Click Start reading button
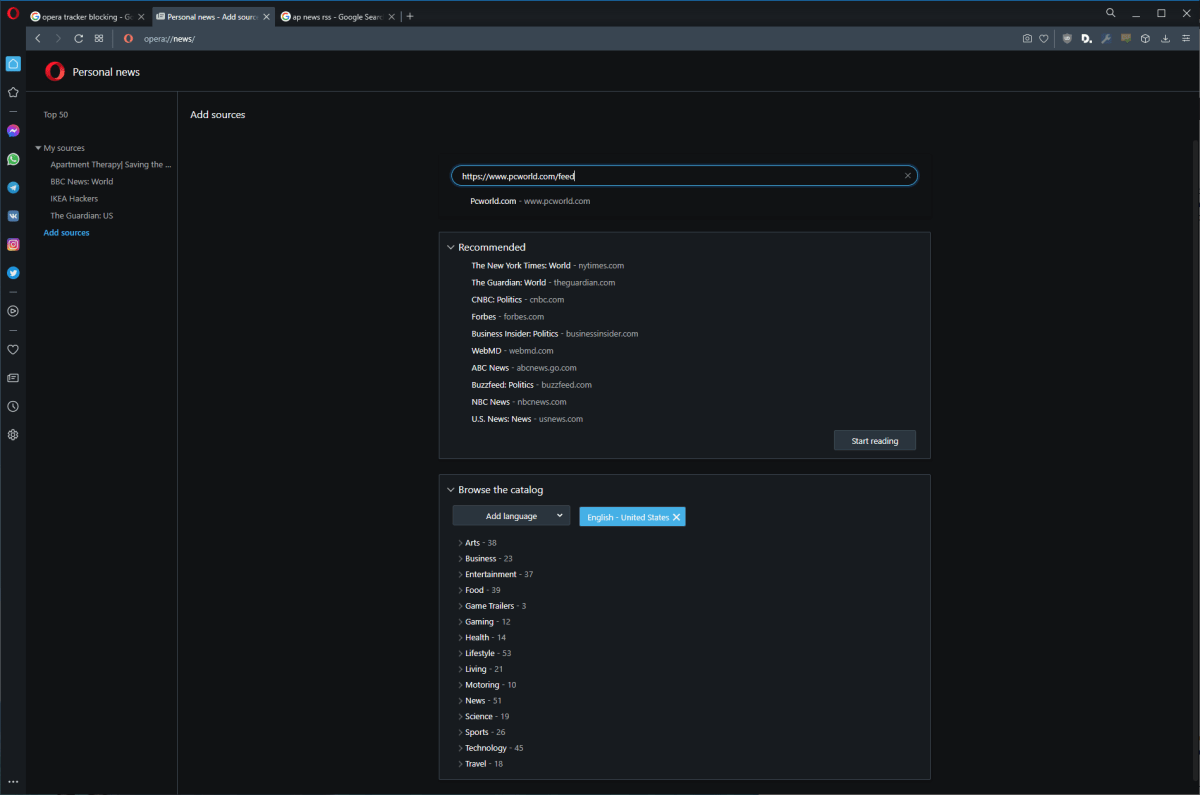The width and height of the screenshot is (1200, 795). tap(875, 441)
